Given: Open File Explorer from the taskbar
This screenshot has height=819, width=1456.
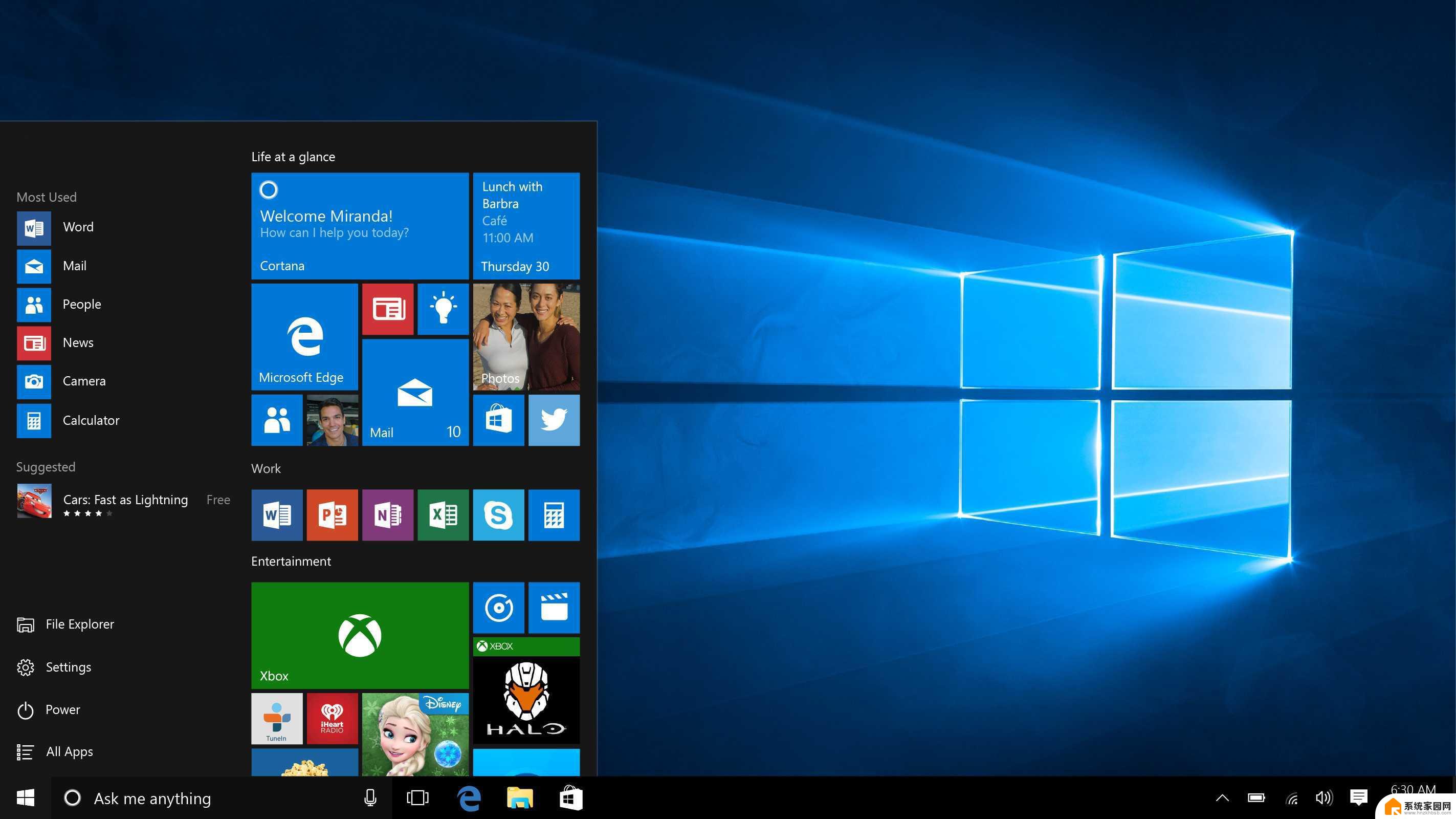Looking at the screenshot, I should 520,798.
